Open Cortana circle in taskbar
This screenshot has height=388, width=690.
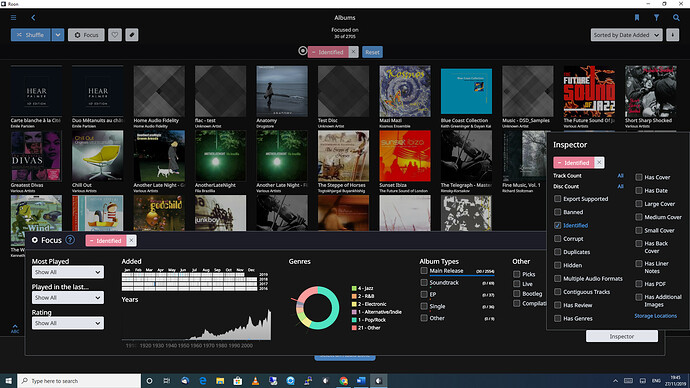pos(149,381)
